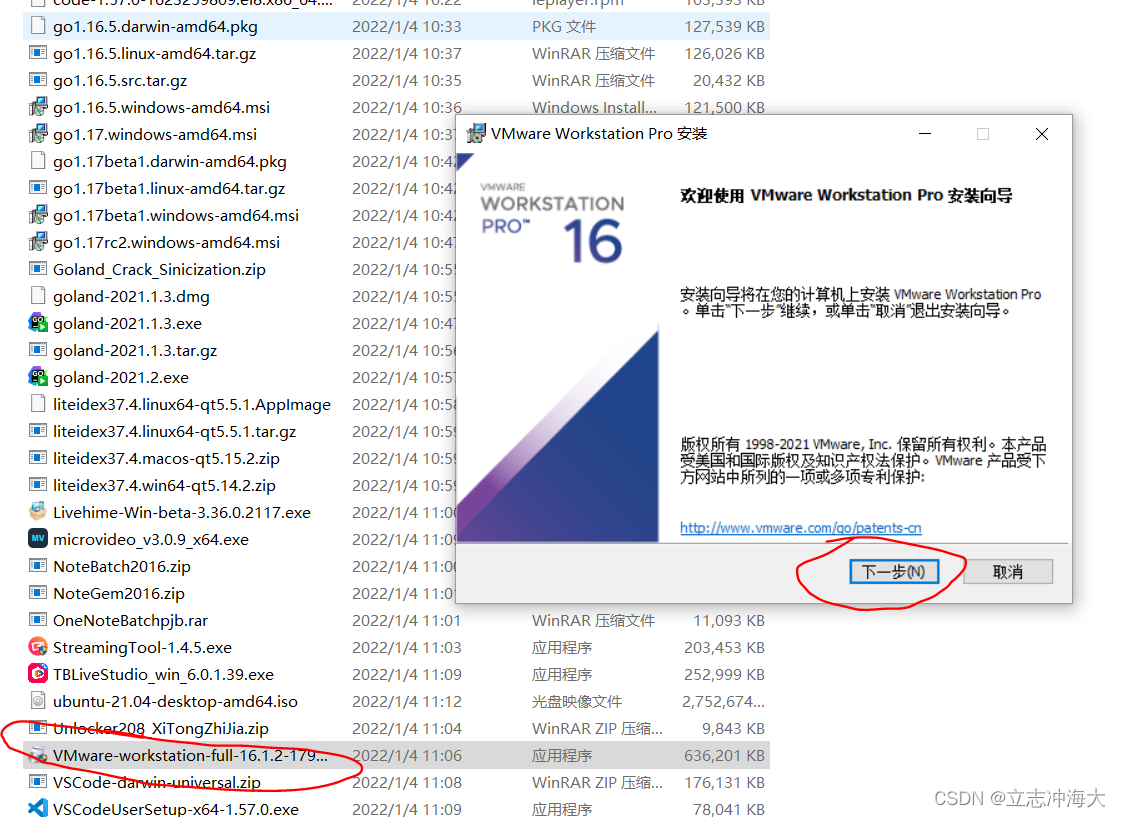
Task: Select go1.17beta1.darwin-amd64.pkg blank file icon
Action: [x=38, y=161]
